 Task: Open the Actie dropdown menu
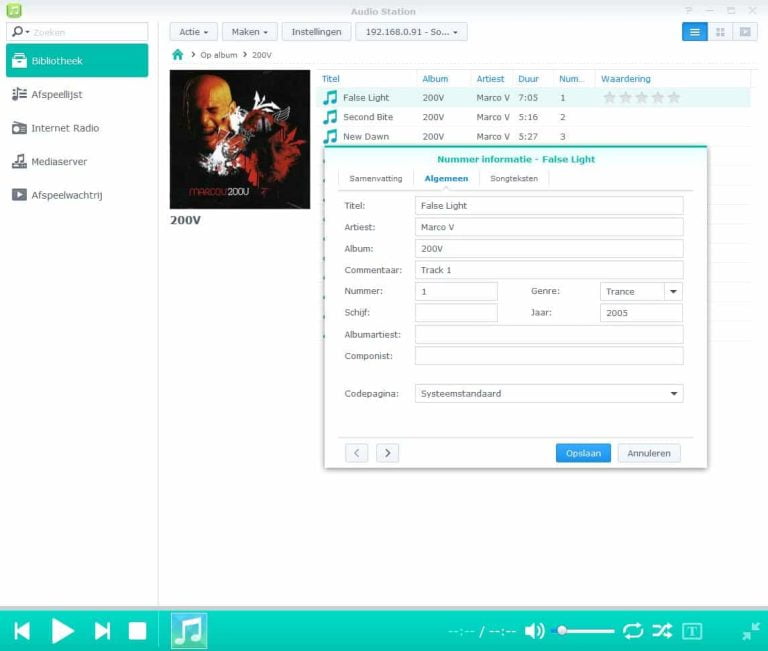pos(193,32)
